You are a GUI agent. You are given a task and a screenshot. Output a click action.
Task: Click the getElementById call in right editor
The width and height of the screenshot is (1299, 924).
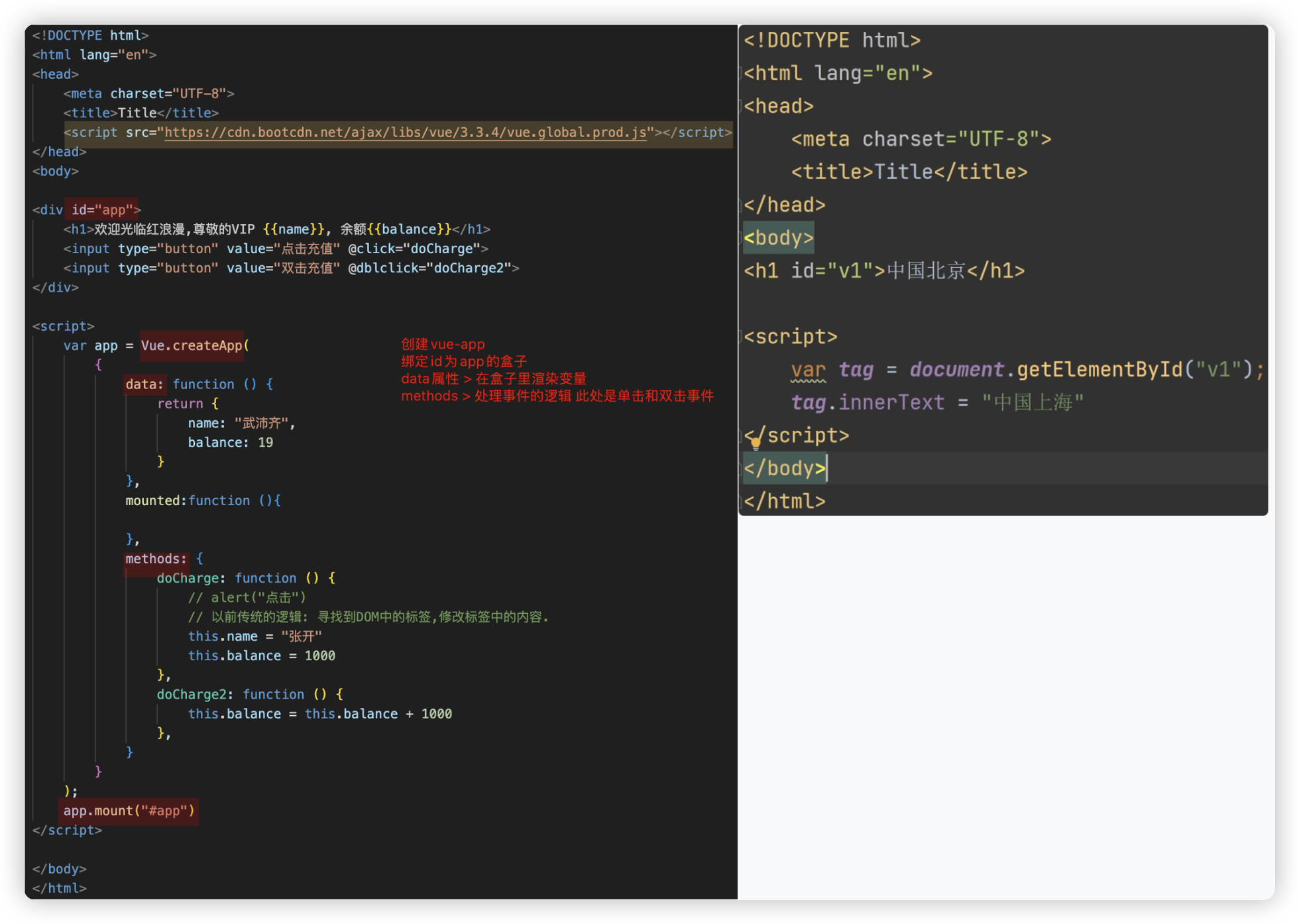pos(1100,369)
